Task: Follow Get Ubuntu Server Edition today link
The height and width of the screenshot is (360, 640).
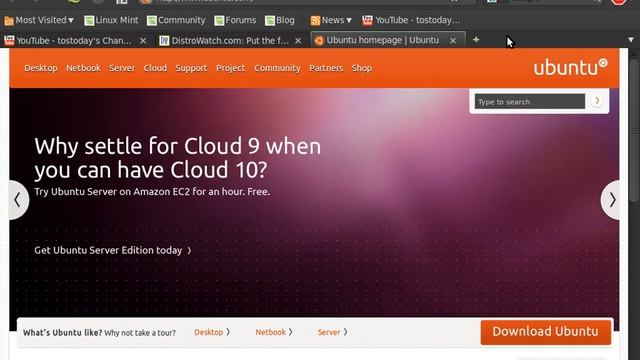Action: coord(113,250)
